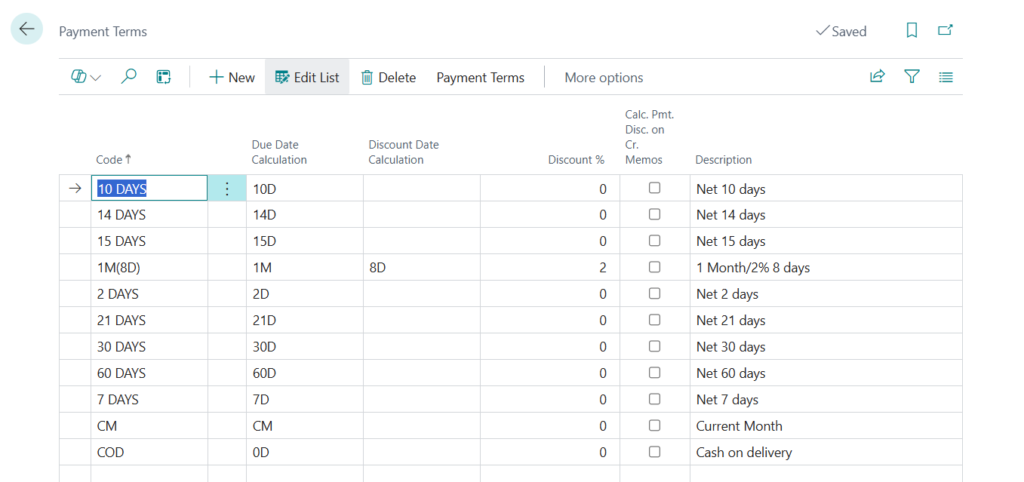Screen dimensions: 1024x482
Task: Open Description column header menu
Action: point(723,160)
